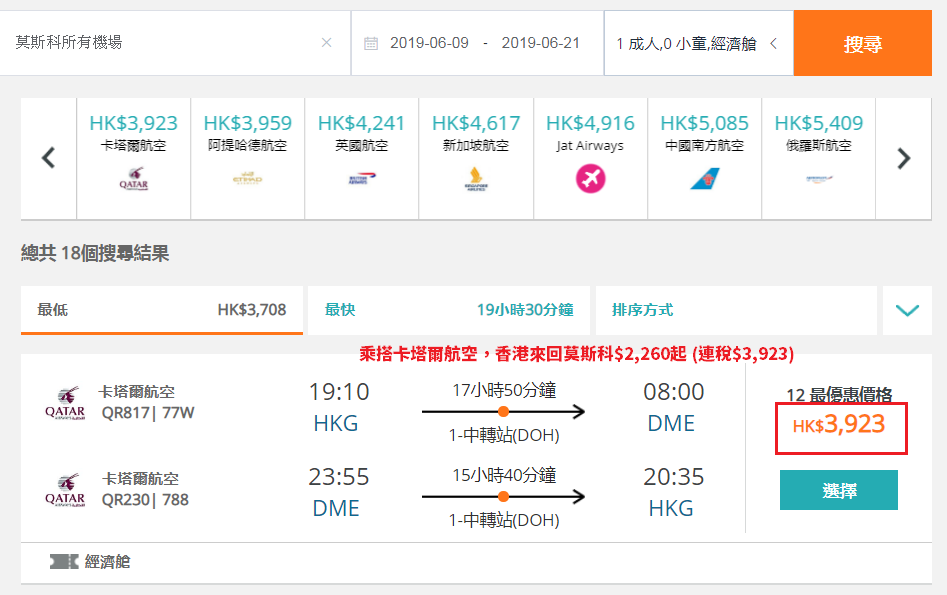Change the return date 2019-06-21
Viewport: 947px width, 595px height.
coord(541,43)
